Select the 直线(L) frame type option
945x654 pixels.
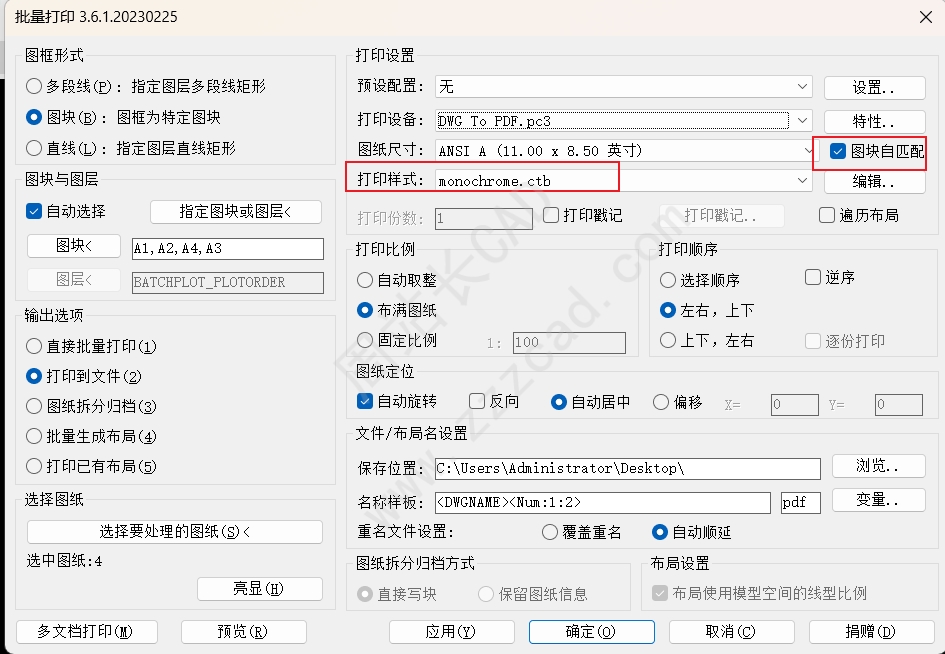click(x=35, y=148)
